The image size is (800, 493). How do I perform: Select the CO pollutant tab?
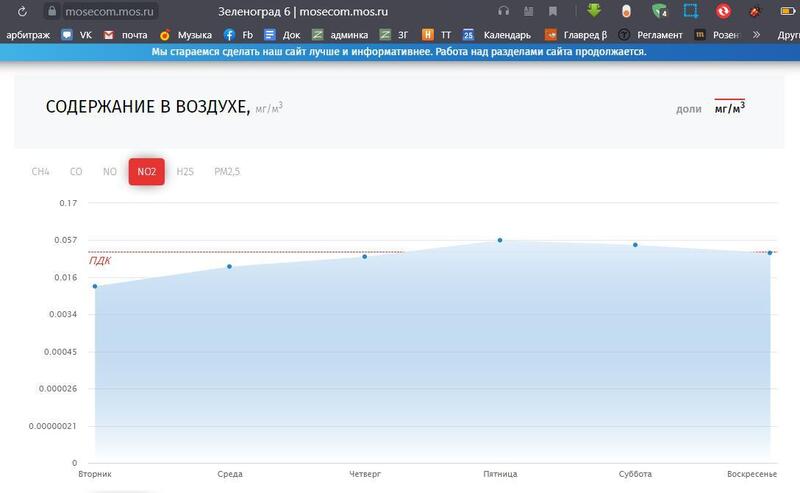point(76,172)
